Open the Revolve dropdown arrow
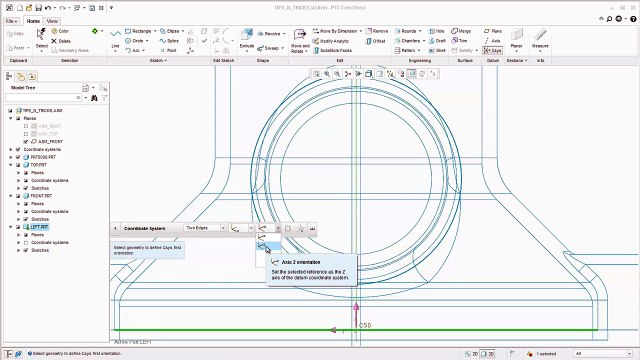This screenshot has height=360, width=640. point(284,34)
